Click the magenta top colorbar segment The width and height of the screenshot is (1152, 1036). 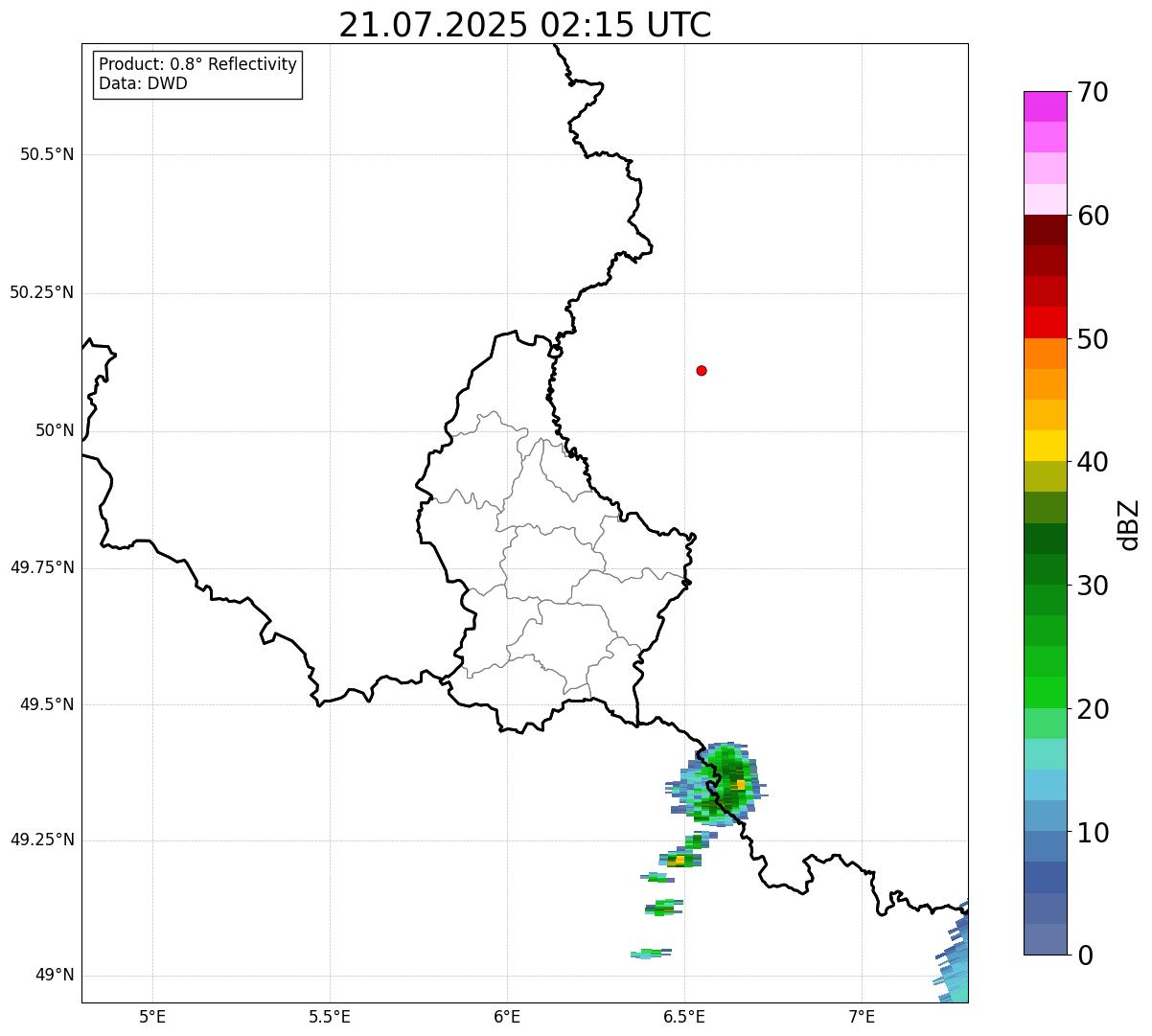[1045, 106]
